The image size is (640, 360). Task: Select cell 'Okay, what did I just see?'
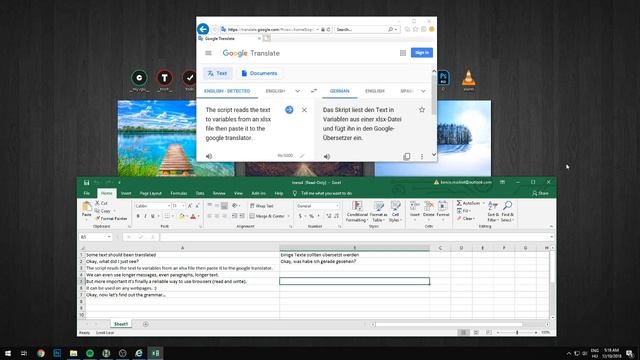pyautogui.click(x=182, y=261)
